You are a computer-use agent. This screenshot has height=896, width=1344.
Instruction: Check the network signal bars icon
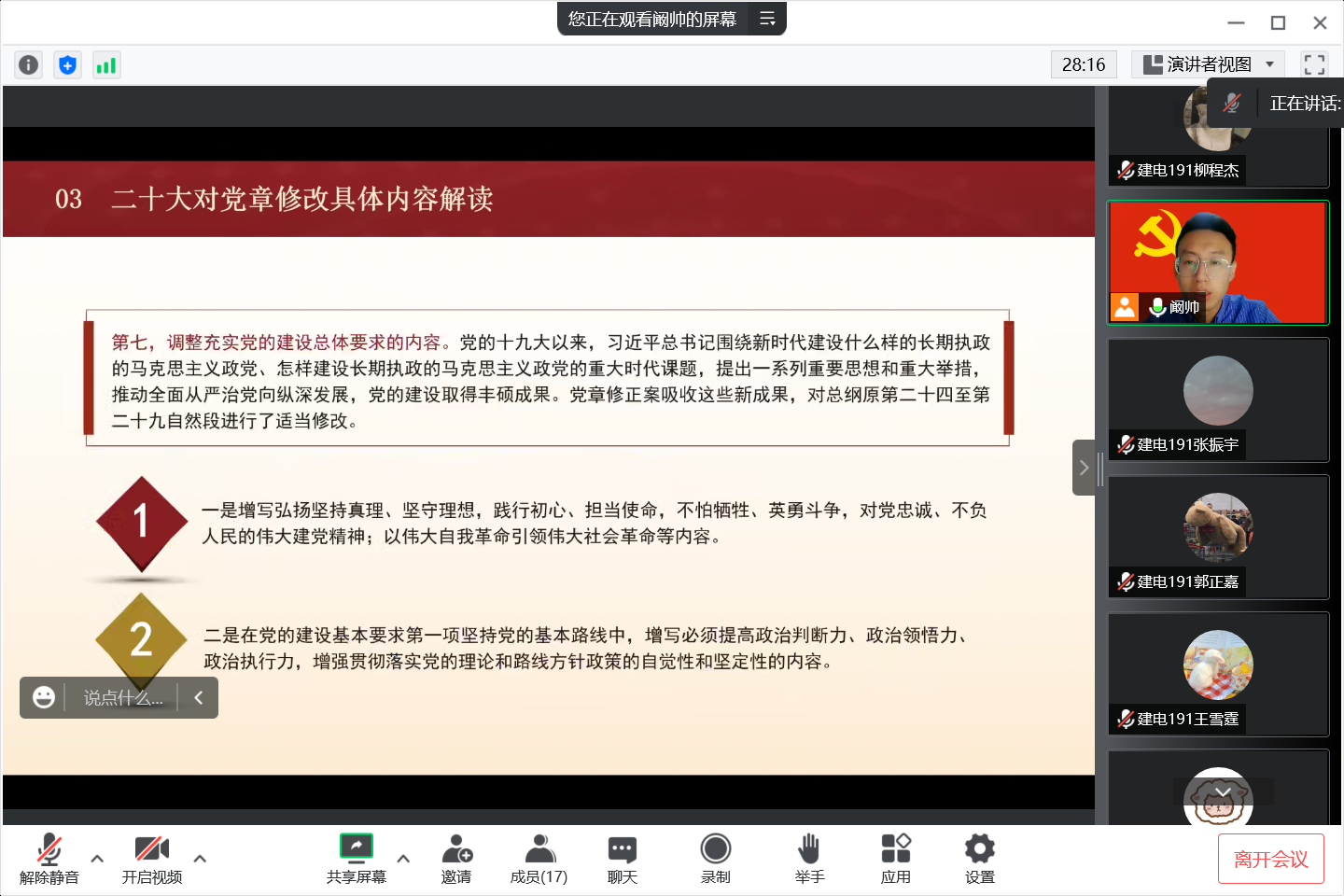pos(106,64)
